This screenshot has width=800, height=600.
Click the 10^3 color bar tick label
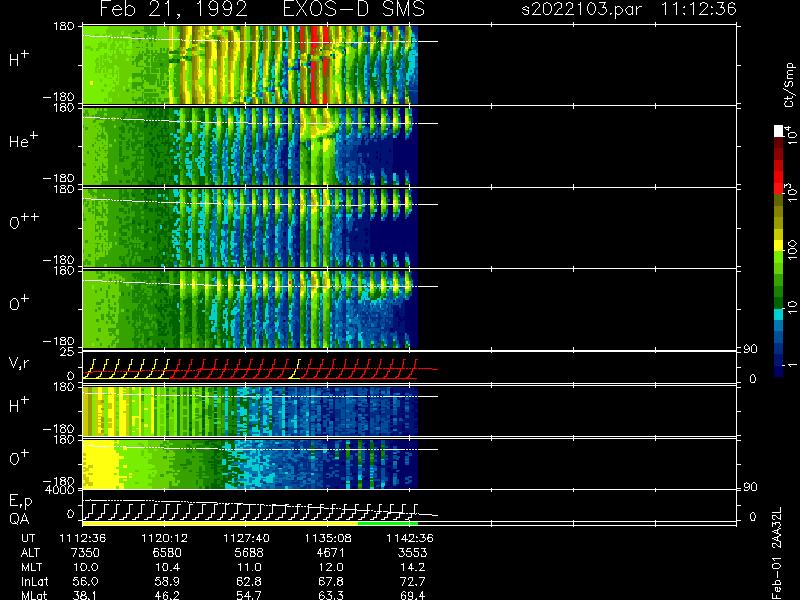[790, 190]
